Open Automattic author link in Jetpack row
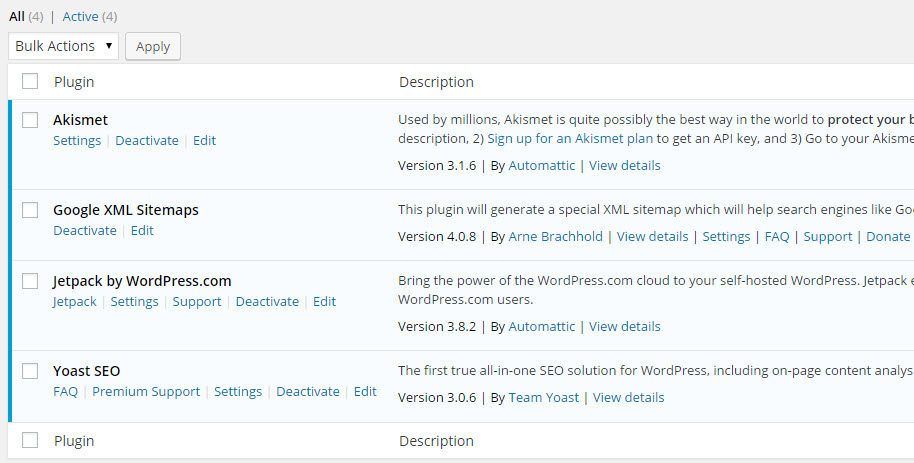Image resolution: width=914 pixels, height=463 pixels. point(542,327)
